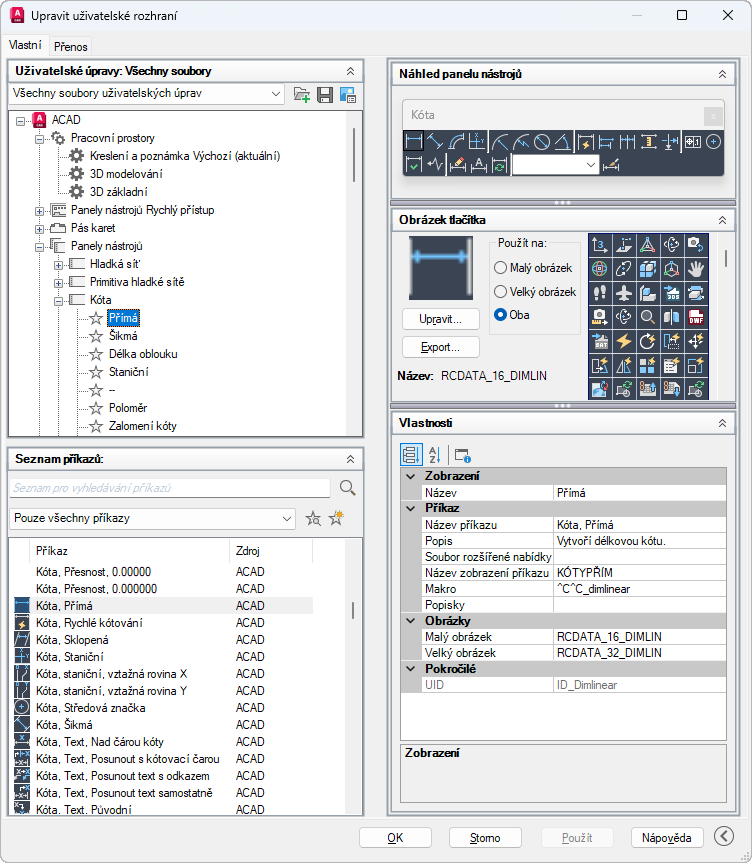Select the Diameter dimension circle icon in preview

click(542, 142)
